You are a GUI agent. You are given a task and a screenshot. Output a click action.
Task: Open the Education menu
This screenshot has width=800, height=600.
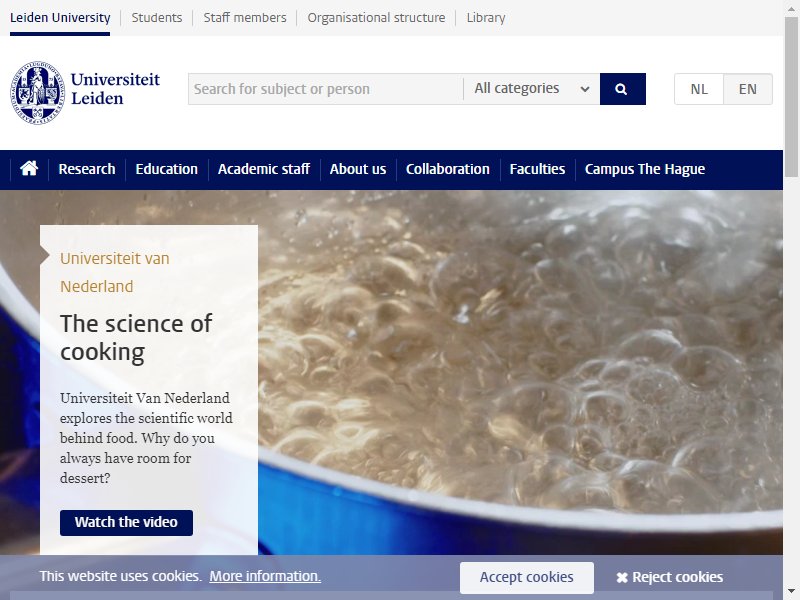click(x=166, y=169)
